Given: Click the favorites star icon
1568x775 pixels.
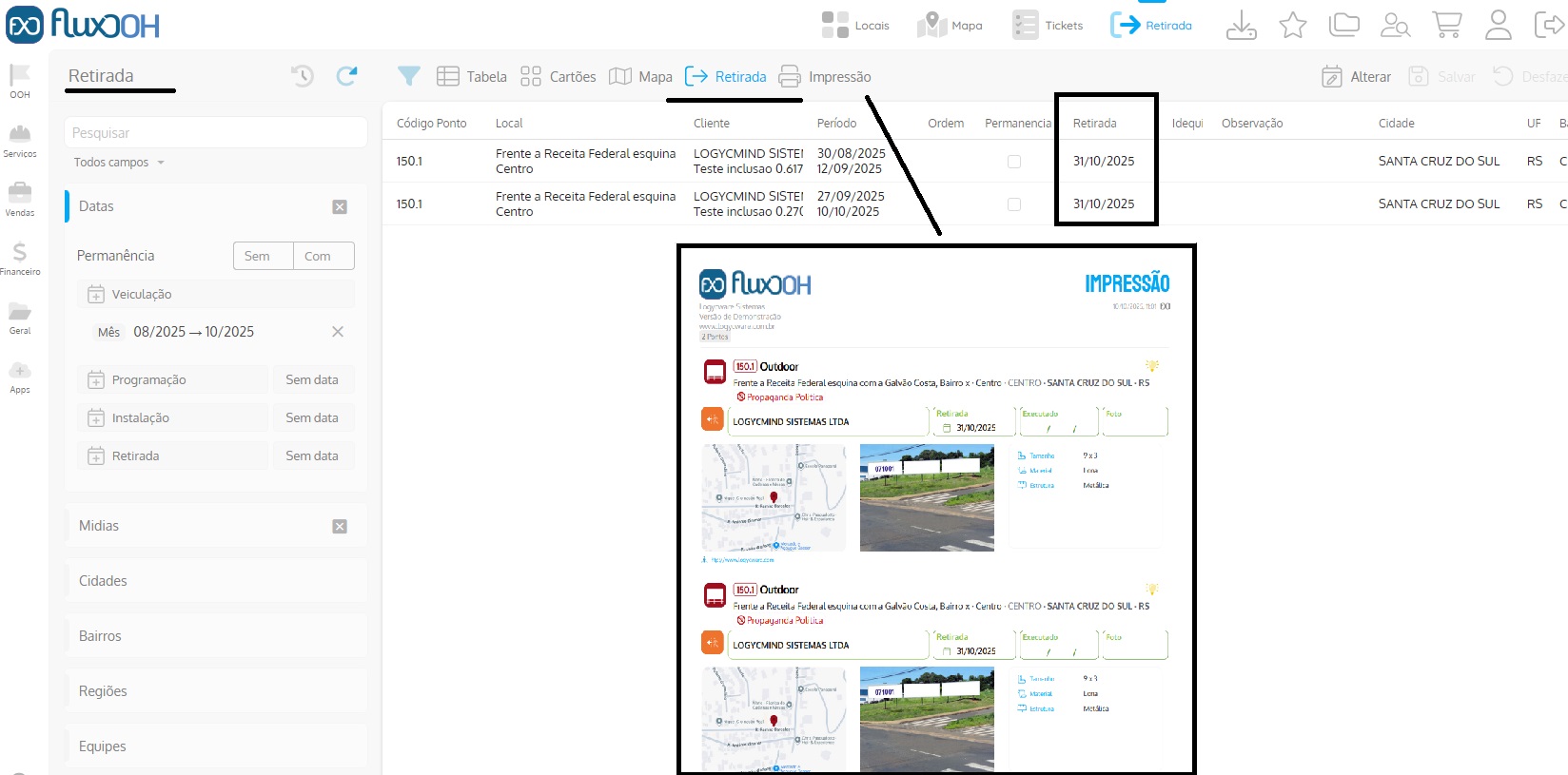Looking at the screenshot, I should click(x=1292, y=25).
